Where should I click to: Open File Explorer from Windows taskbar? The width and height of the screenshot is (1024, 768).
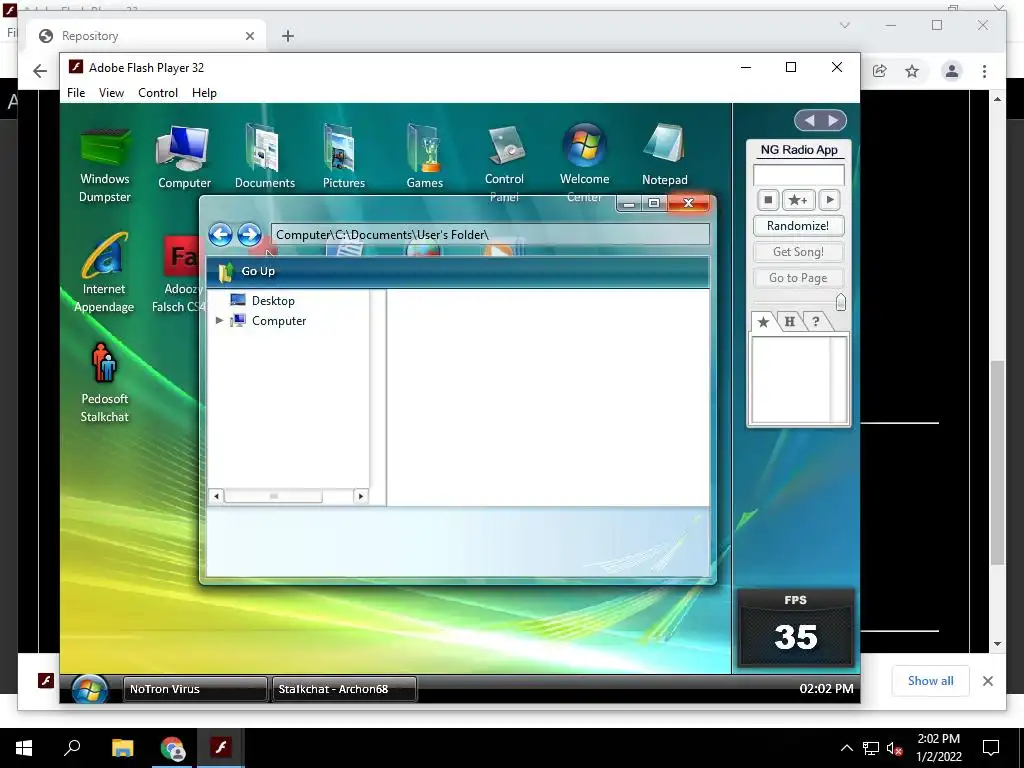click(x=122, y=748)
